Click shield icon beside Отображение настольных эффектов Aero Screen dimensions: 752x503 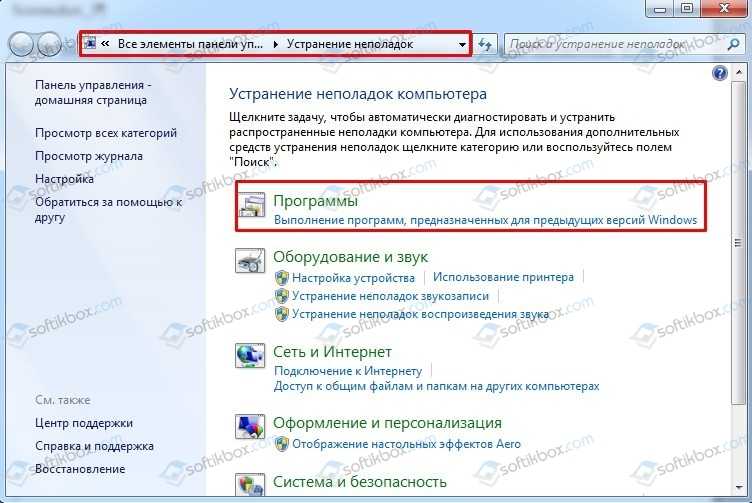click(282, 444)
